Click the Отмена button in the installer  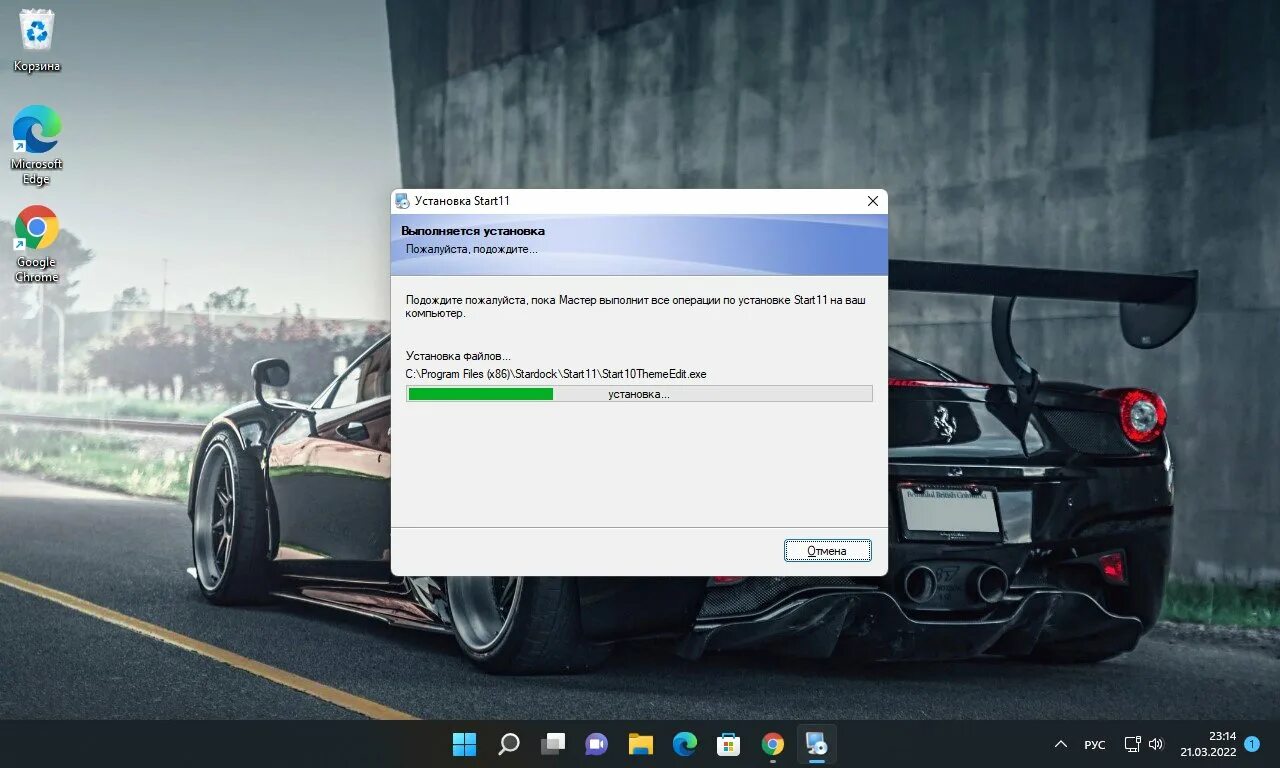click(827, 551)
